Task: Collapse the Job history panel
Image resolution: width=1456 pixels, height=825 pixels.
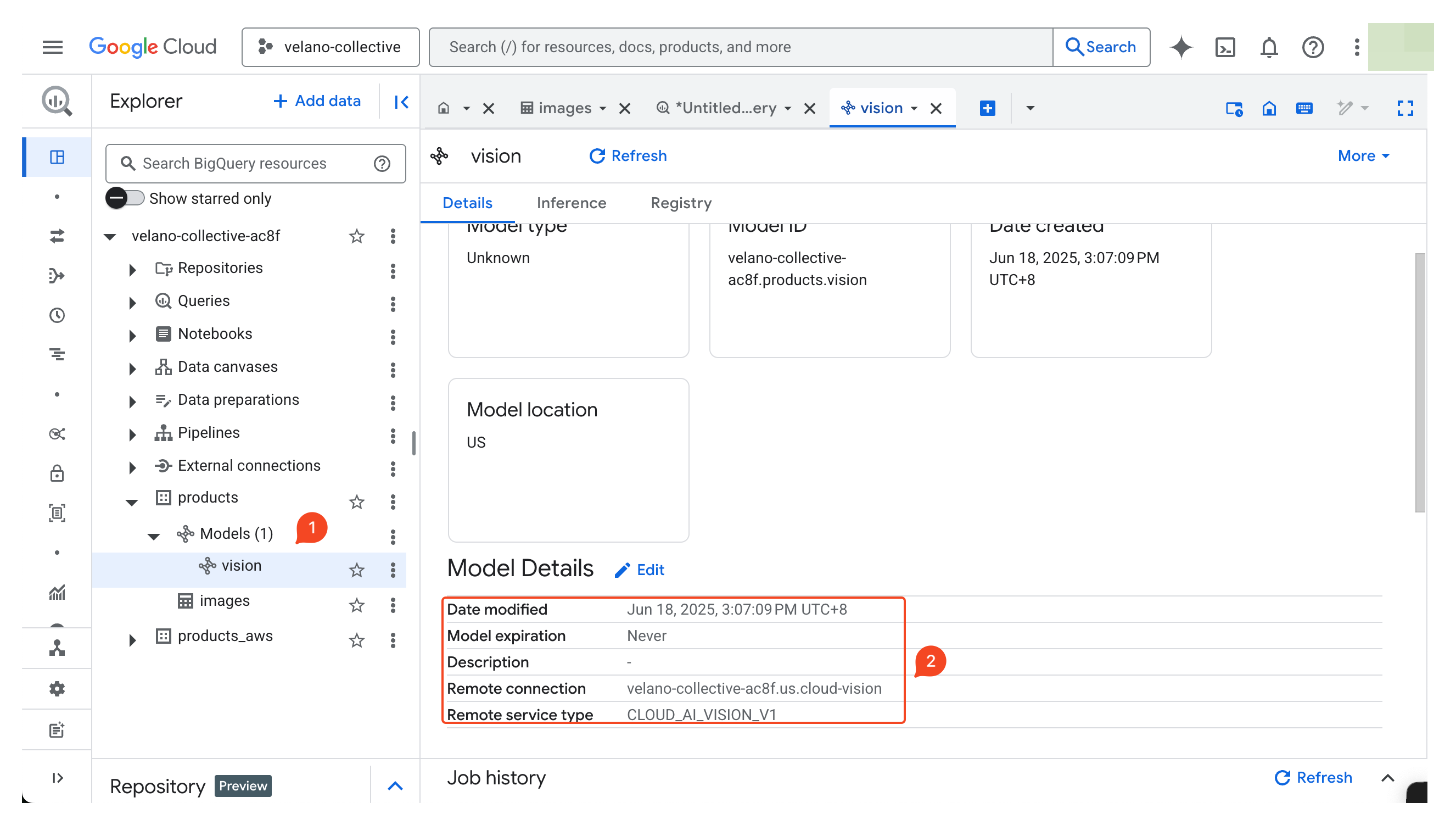Action: coord(1387,778)
